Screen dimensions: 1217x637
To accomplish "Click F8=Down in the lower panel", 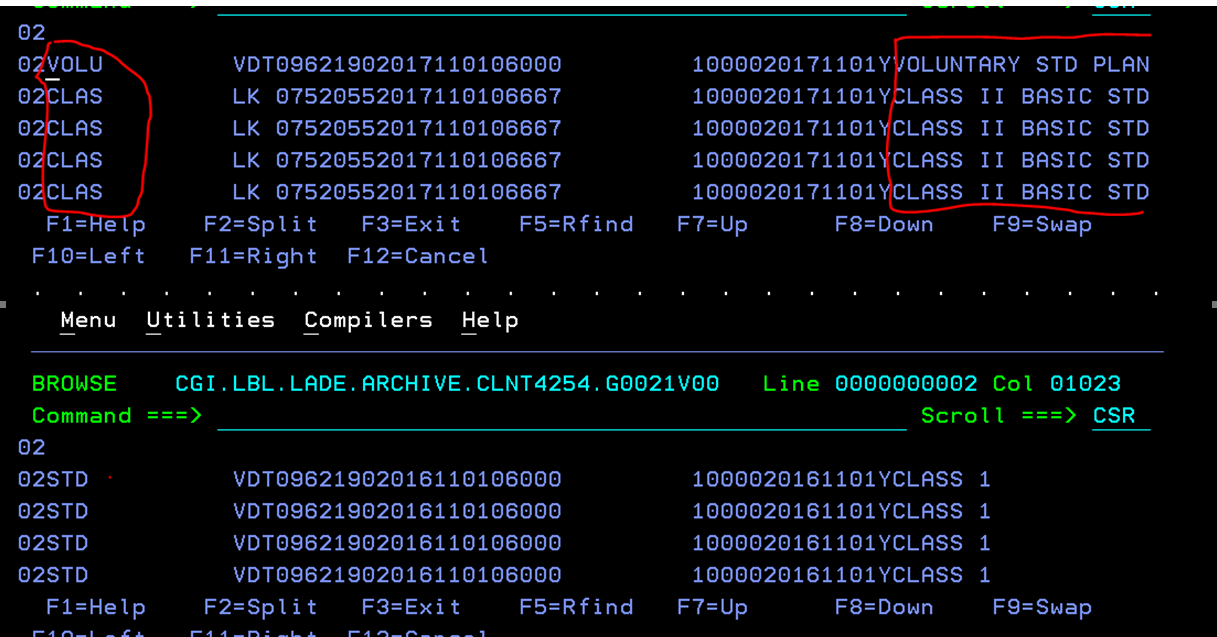I will point(883,608).
